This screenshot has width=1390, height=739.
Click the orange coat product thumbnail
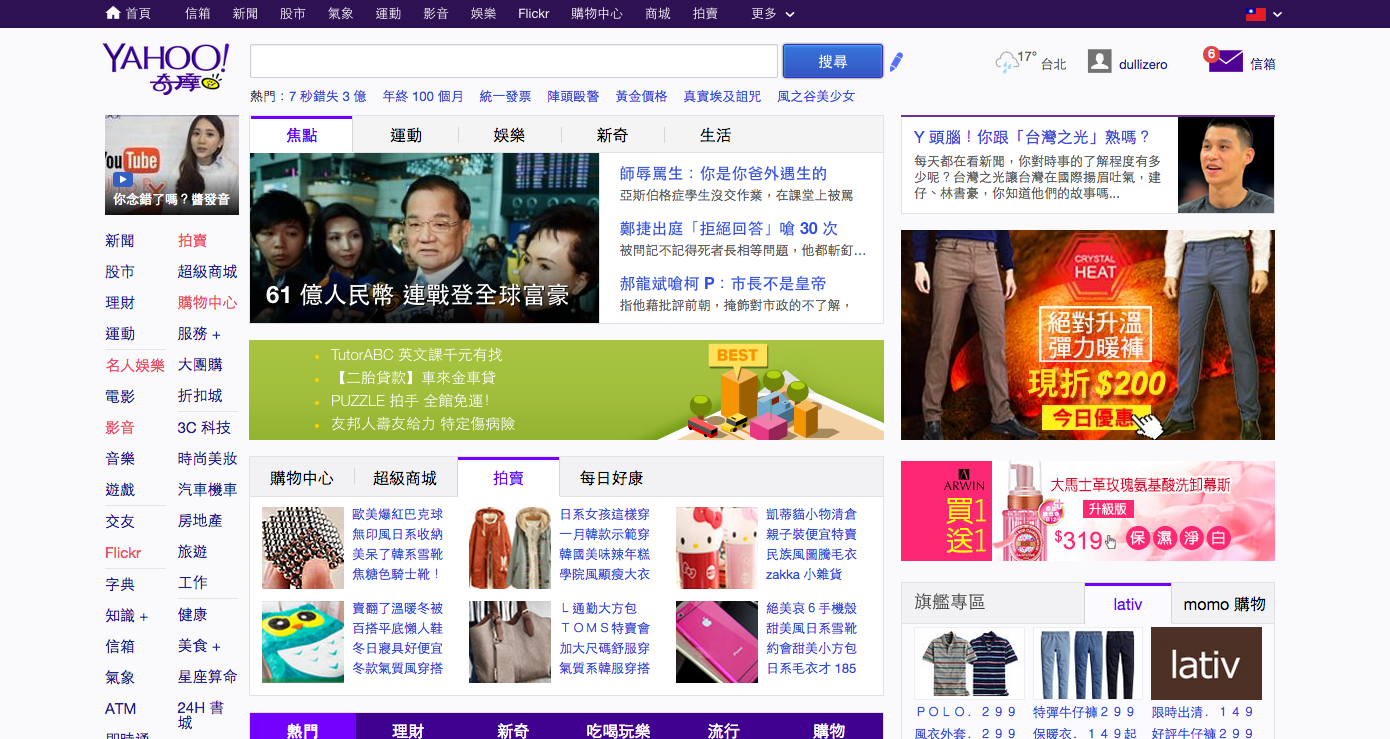coord(510,548)
